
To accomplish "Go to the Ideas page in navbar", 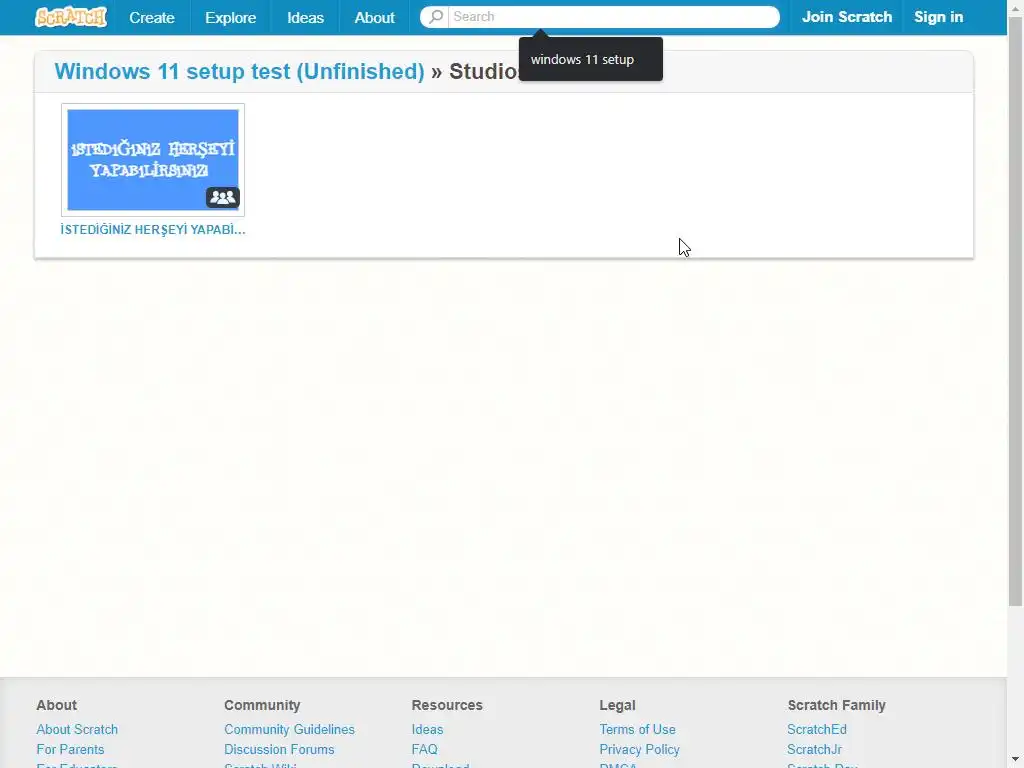I will point(306,18).
